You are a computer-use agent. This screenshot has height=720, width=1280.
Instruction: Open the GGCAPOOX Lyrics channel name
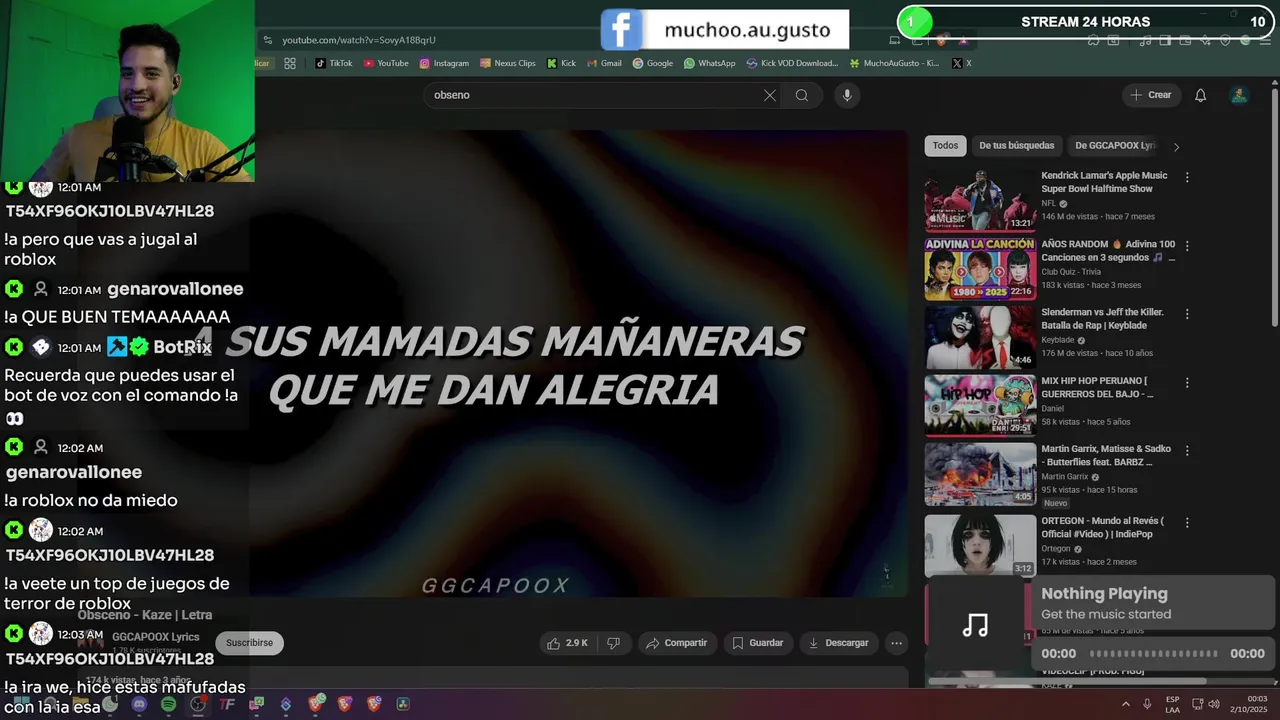point(155,637)
